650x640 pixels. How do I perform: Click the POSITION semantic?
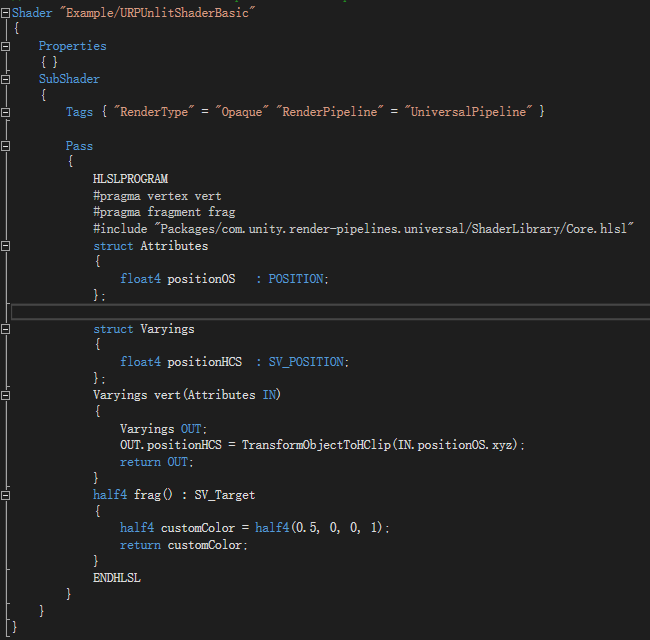coord(296,279)
